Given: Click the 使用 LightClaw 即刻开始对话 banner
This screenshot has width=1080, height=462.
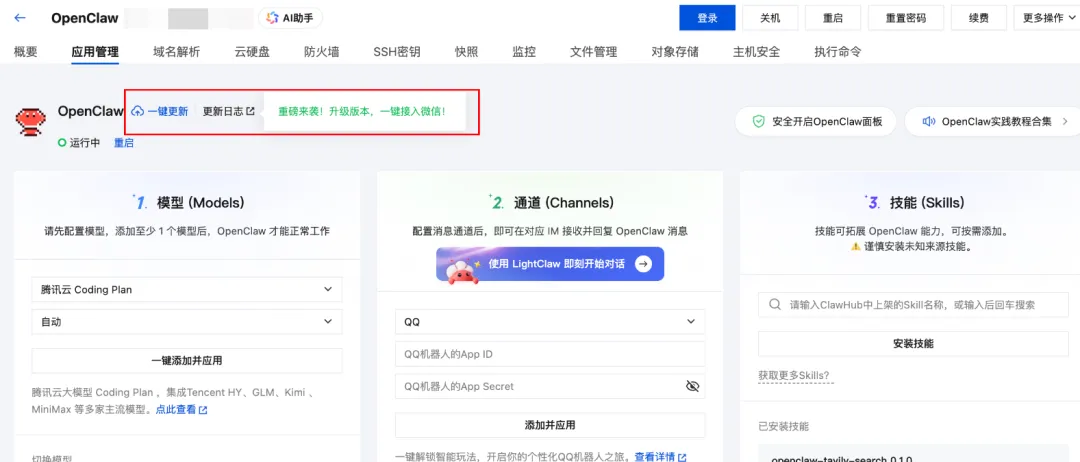Looking at the screenshot, I should [550, 264].
